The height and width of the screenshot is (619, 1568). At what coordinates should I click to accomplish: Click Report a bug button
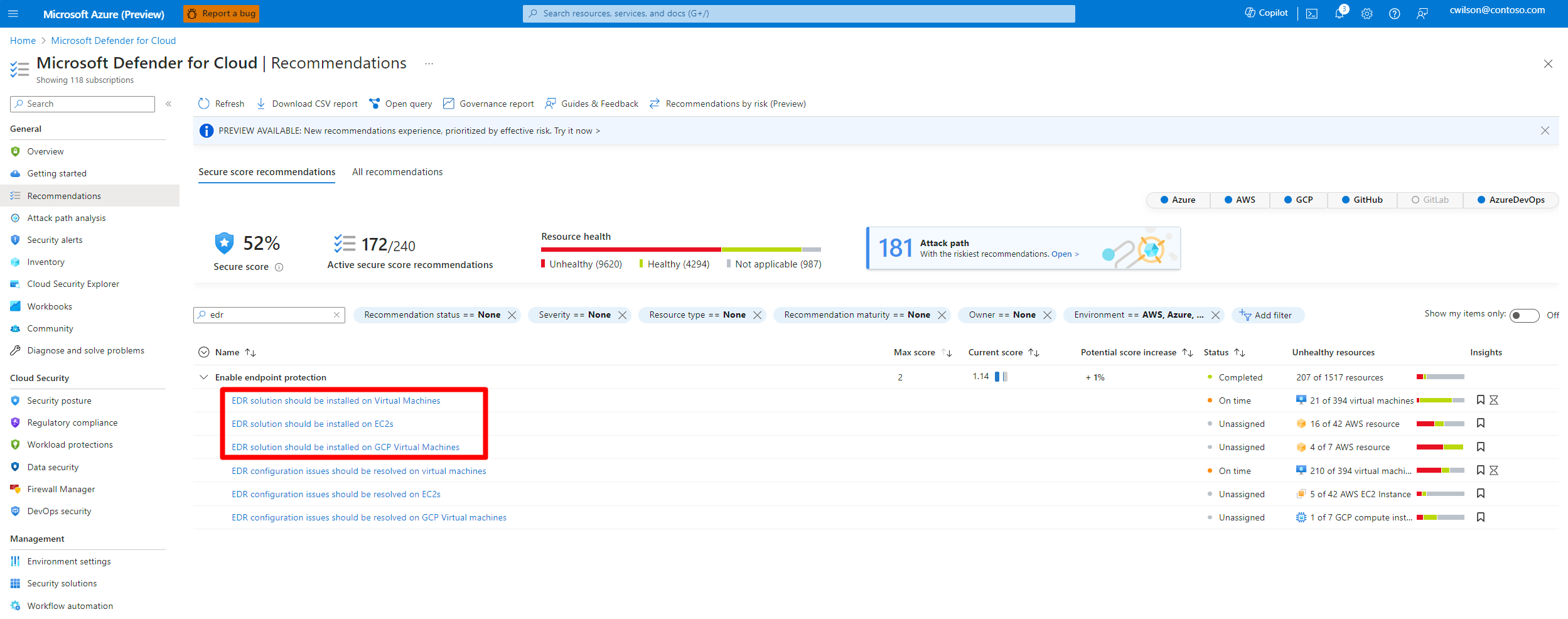click(221, 13)
